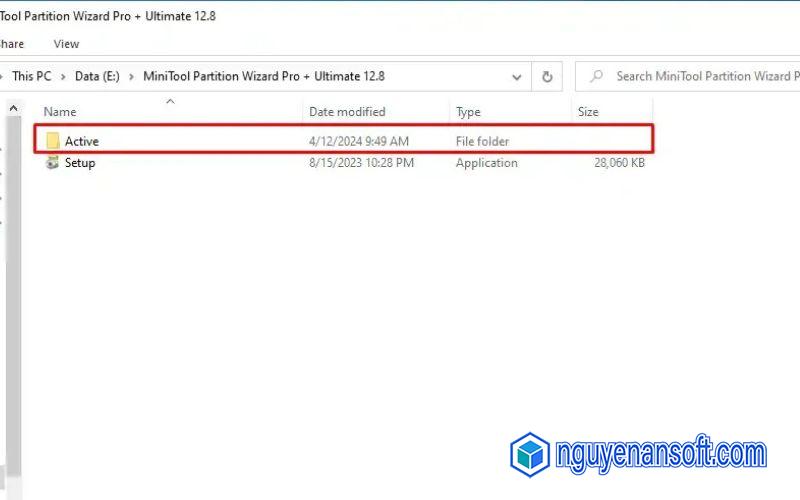Select the Active file name text
Viewport: 800px width, 500px height.
pyautogui.click(x=82, y=141)
